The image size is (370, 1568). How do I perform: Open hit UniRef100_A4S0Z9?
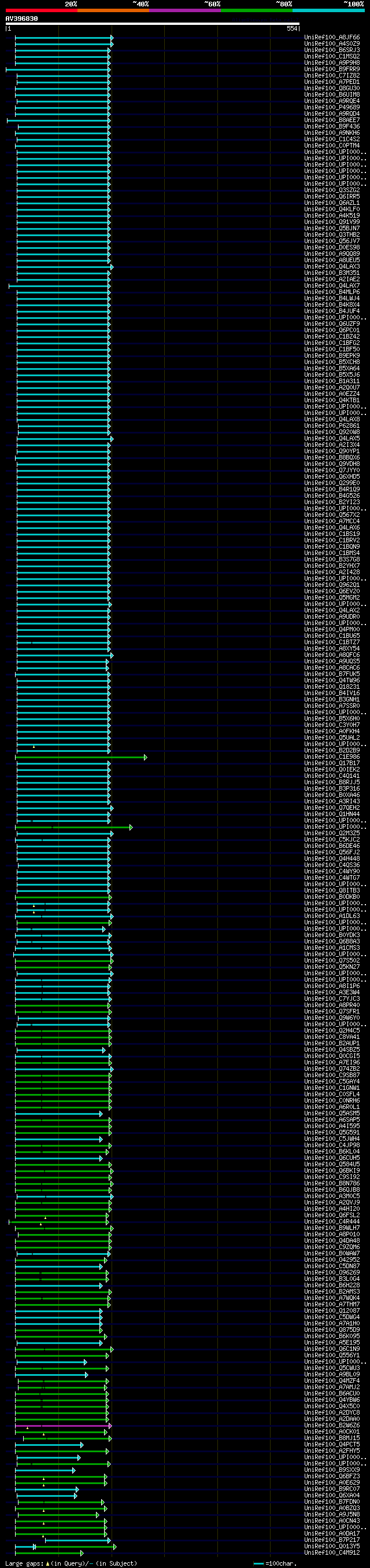[x=332, y=44]
